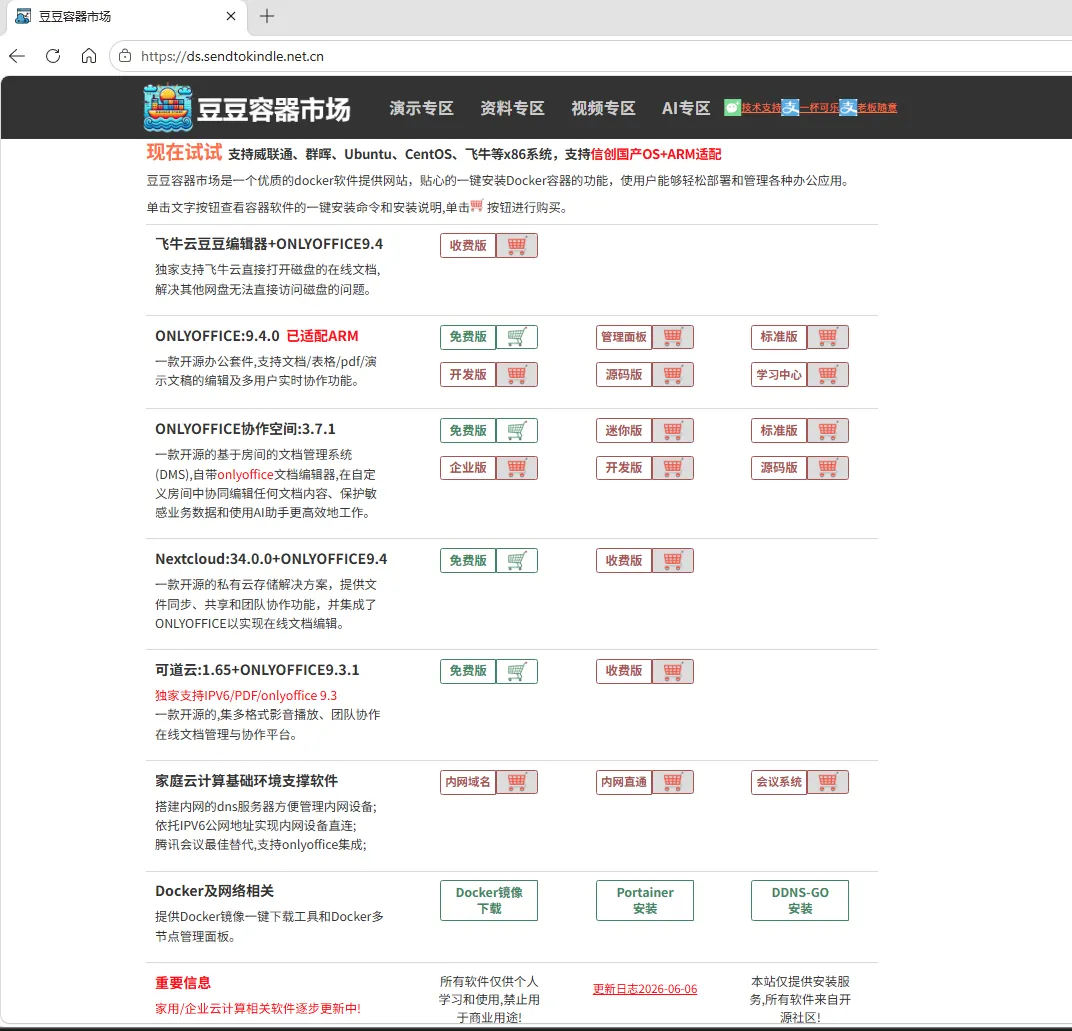Click the 技术支持 link in header

tap(762, 107)
